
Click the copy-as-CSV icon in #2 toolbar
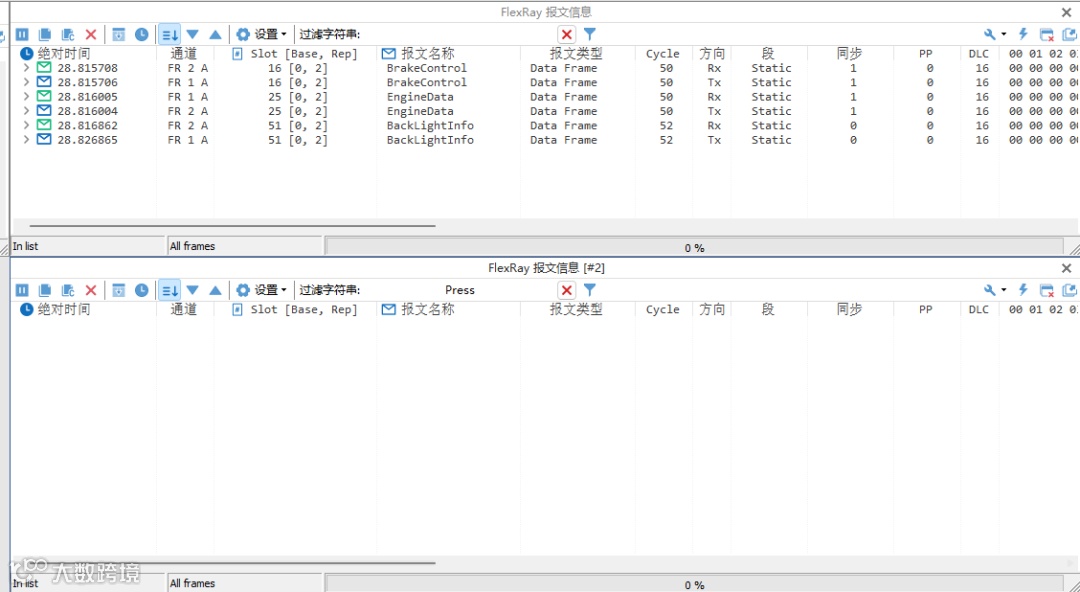click(68, 290)
